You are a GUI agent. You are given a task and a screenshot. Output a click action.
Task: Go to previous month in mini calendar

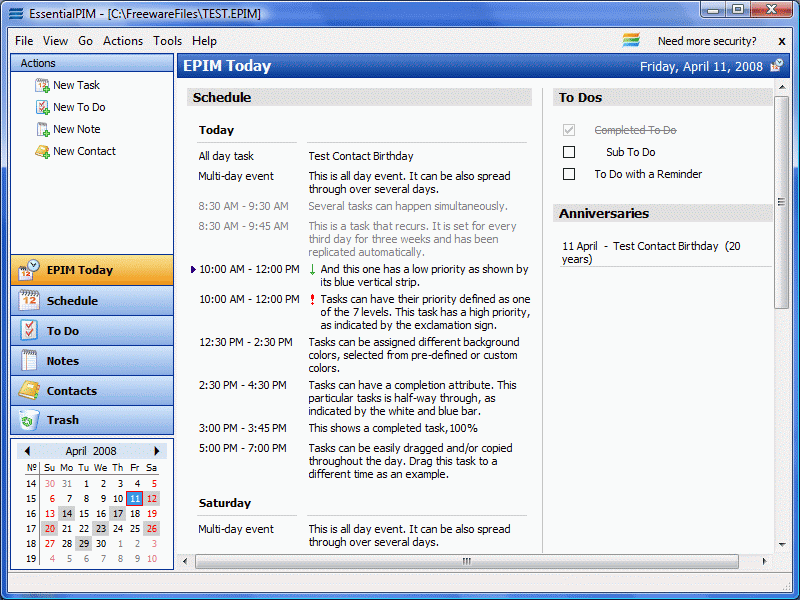point(28,451)
